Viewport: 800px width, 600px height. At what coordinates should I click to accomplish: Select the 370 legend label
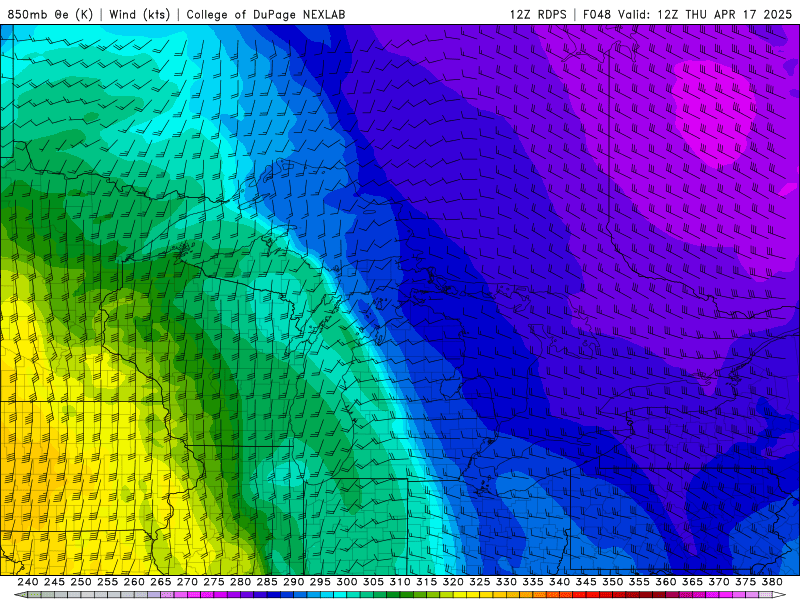point(719,582)
